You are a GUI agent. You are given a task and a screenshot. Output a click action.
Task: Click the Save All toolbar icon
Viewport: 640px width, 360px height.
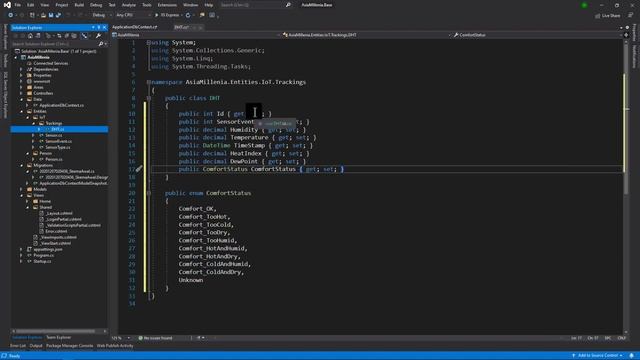point(58,15)
